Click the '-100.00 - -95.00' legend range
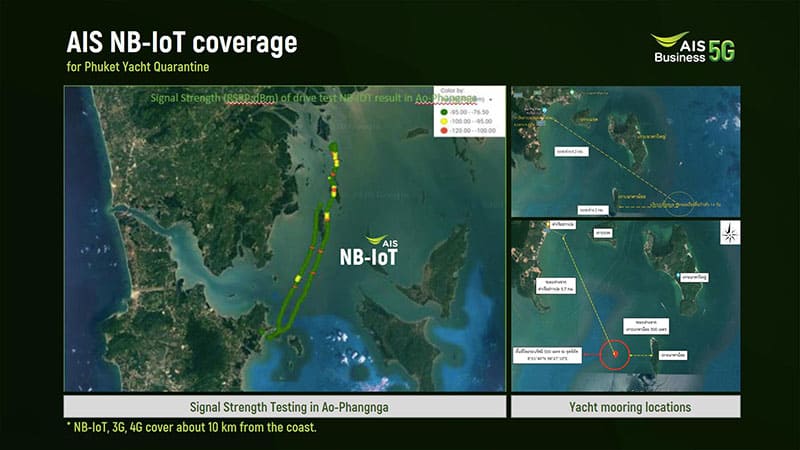The width and height of the screenshot is (800, 450). pos(470,121)
